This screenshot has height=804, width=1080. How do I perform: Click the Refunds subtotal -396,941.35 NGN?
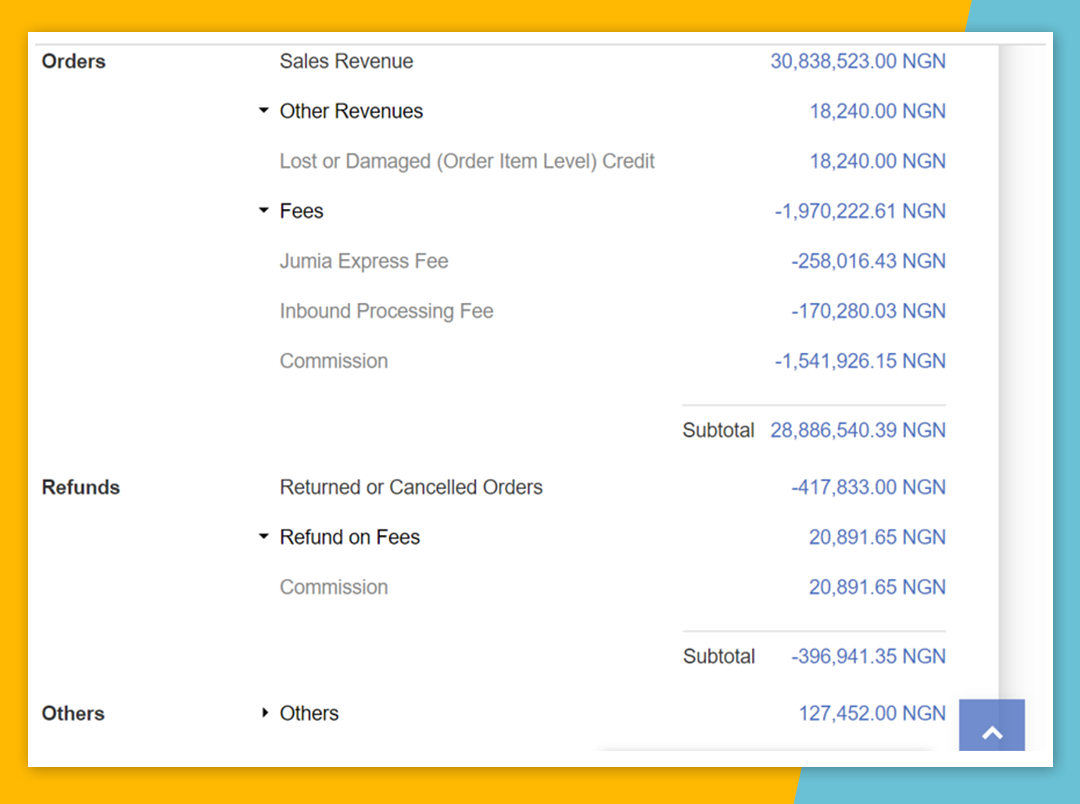(x=867, y=656)
